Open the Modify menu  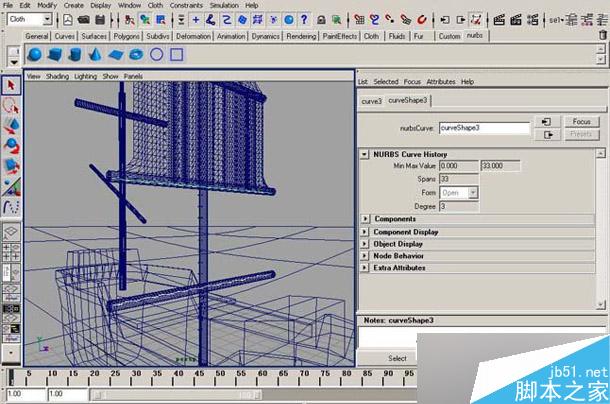[x=47, y=5]
